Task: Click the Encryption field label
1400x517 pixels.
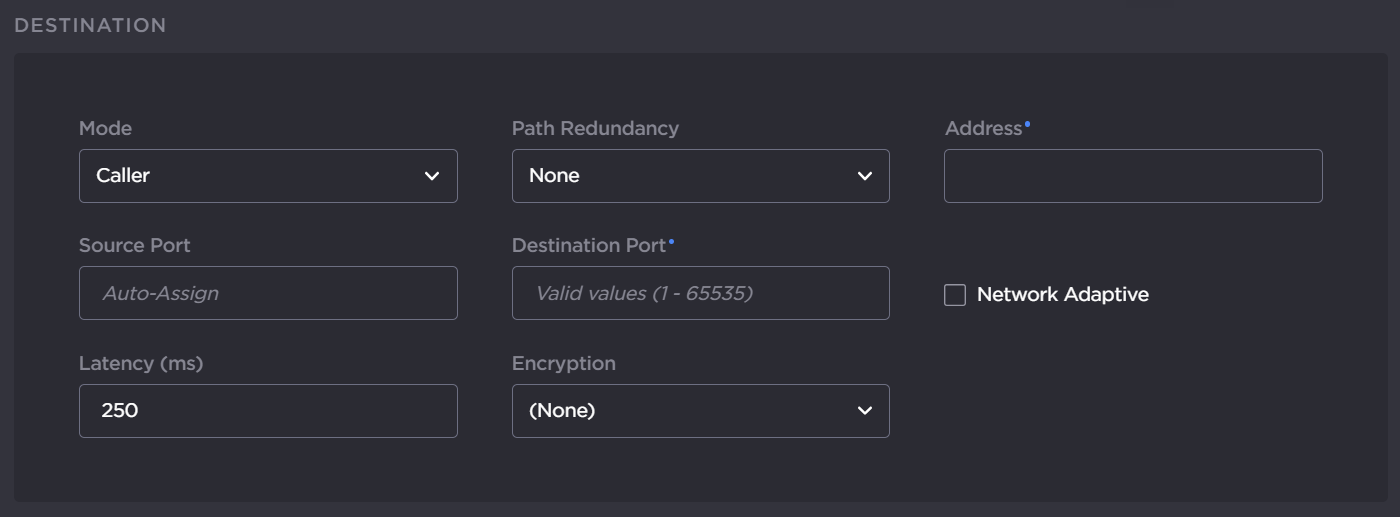Action: coord(563,364)
